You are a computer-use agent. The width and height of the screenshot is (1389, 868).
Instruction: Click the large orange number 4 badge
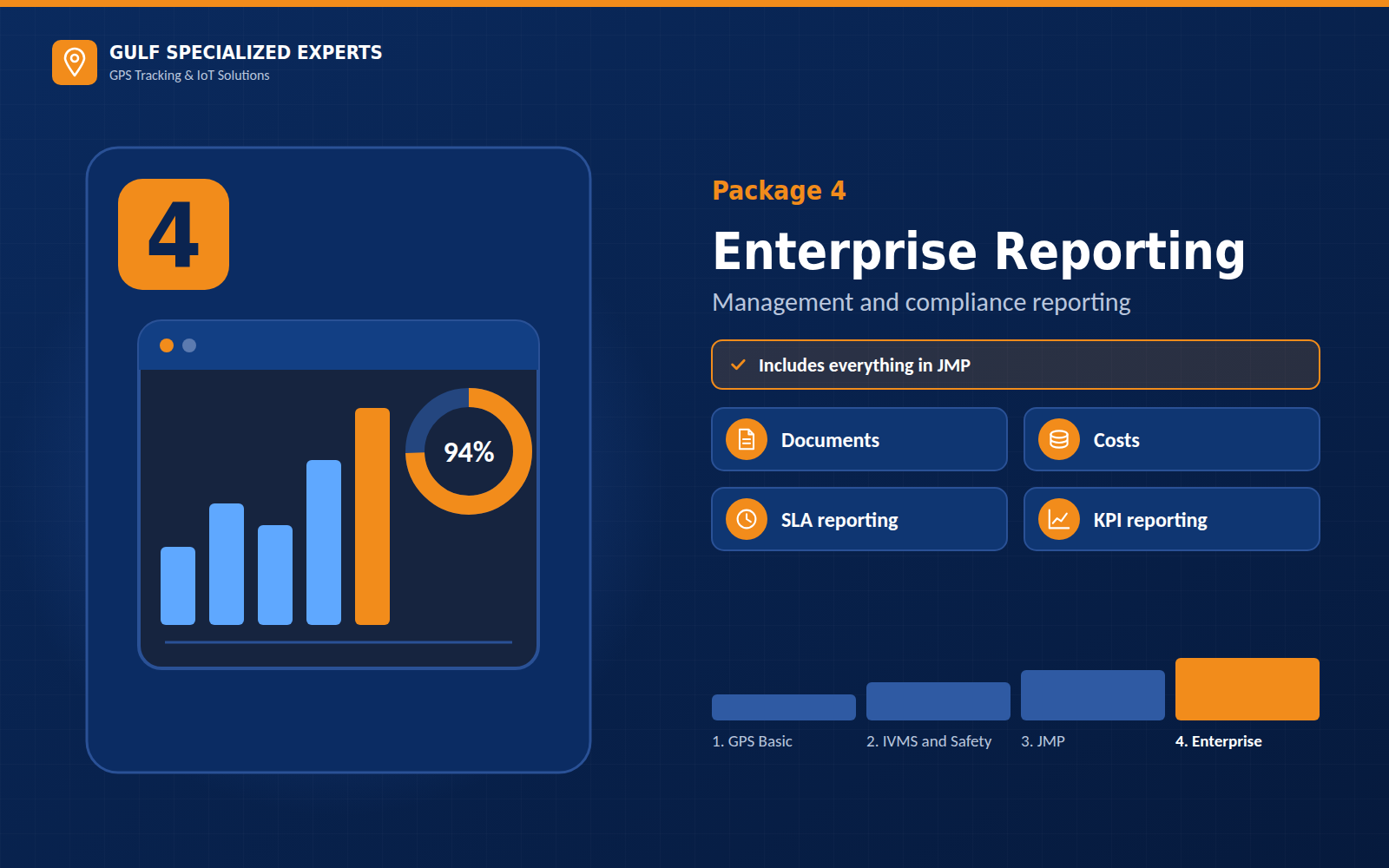[174, 234]
